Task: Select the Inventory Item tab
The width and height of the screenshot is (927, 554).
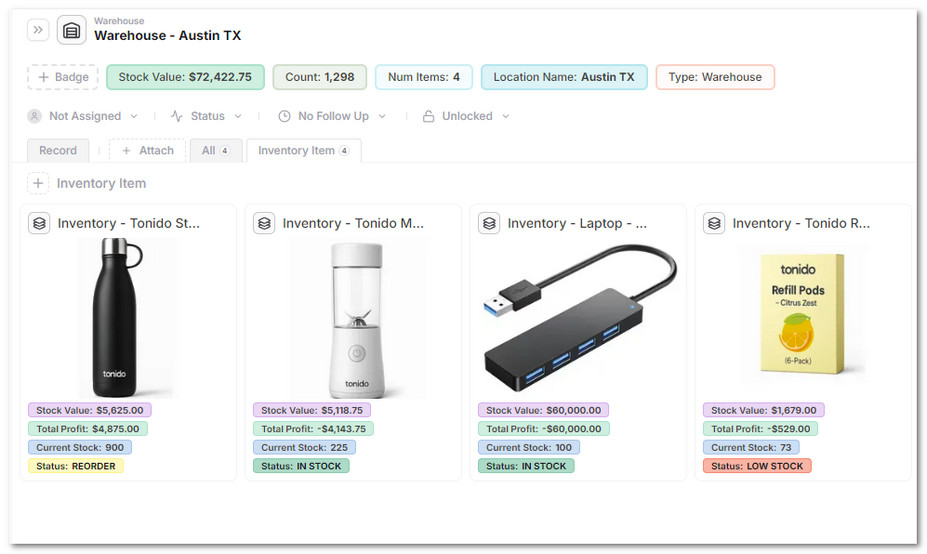Action: click(x=303, y=150)
